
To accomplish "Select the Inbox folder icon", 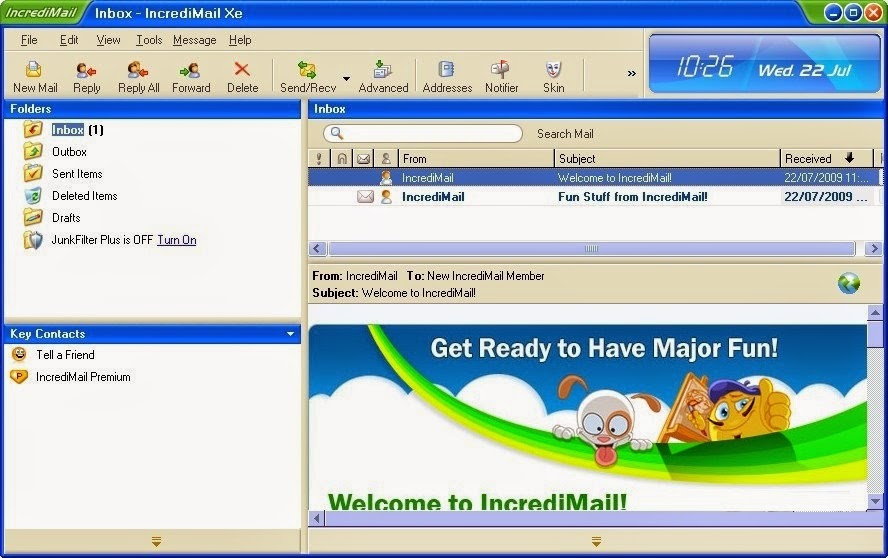I will 33,129.
